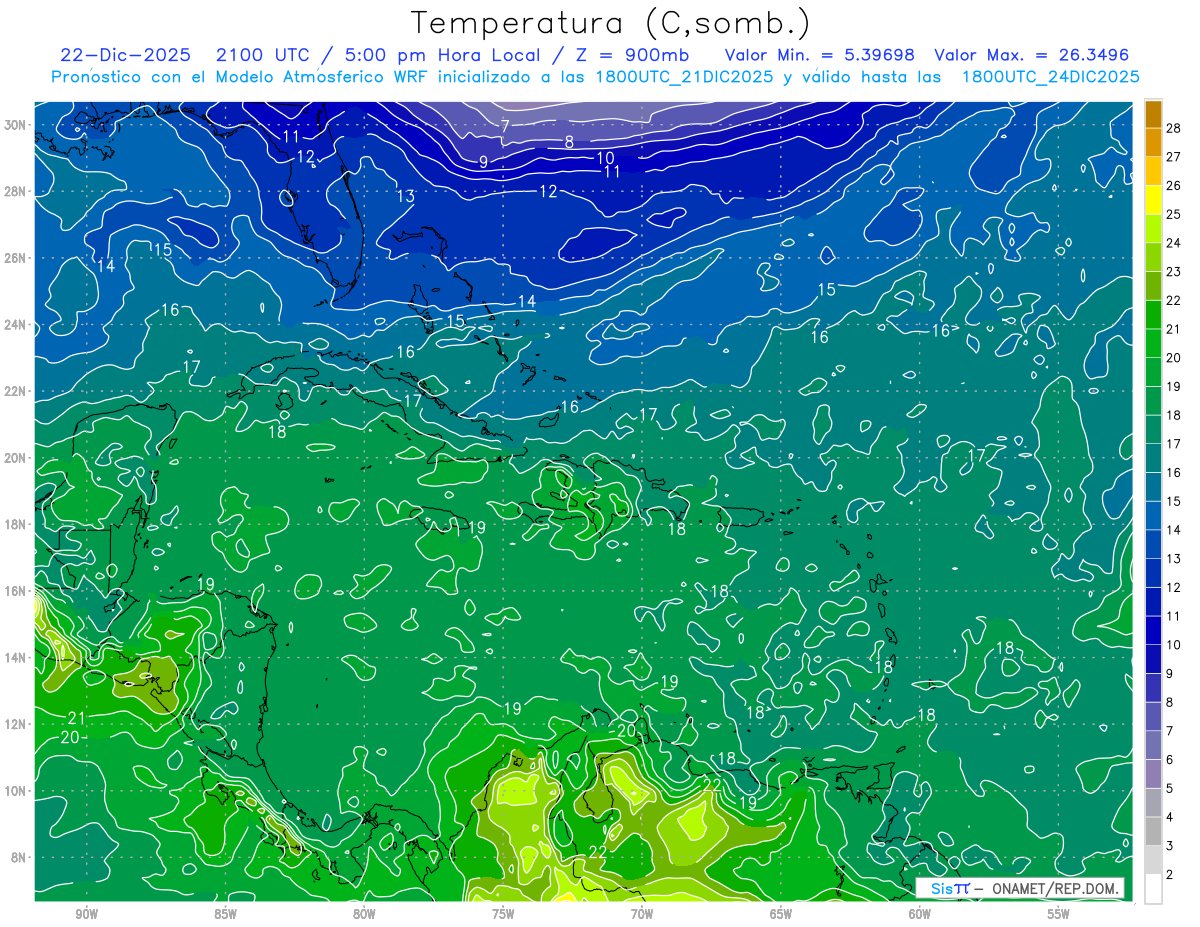Click legend value "28" on color scale
Screen dimensions: 1200x927
(x=1174, y=127)
